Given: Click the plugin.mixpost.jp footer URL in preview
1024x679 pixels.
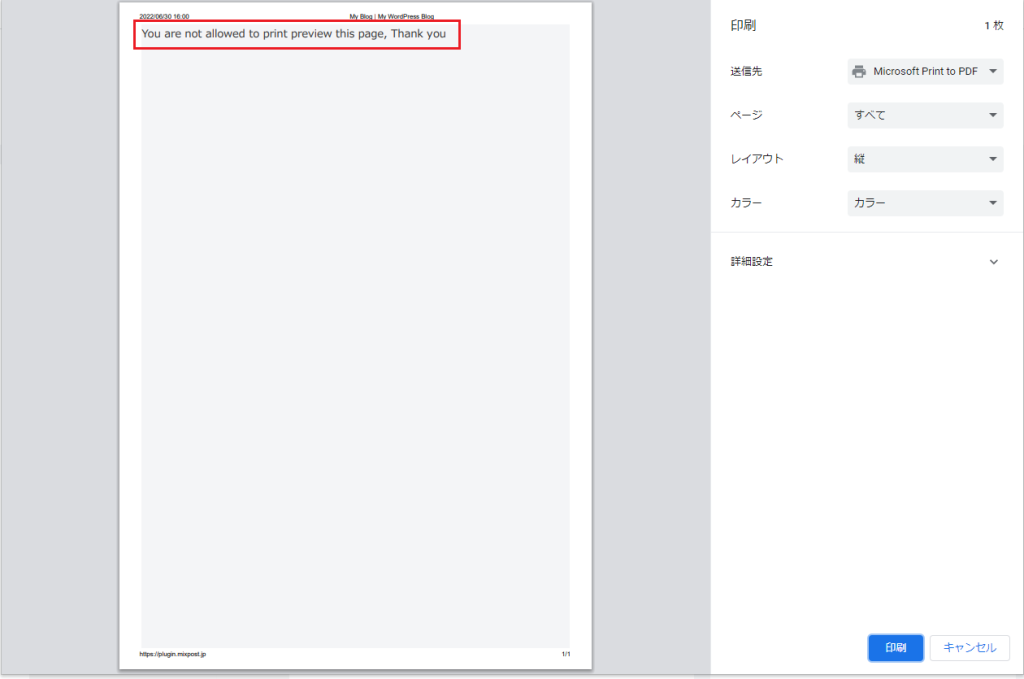Looking at the screenshot, I should coord(172,654).
